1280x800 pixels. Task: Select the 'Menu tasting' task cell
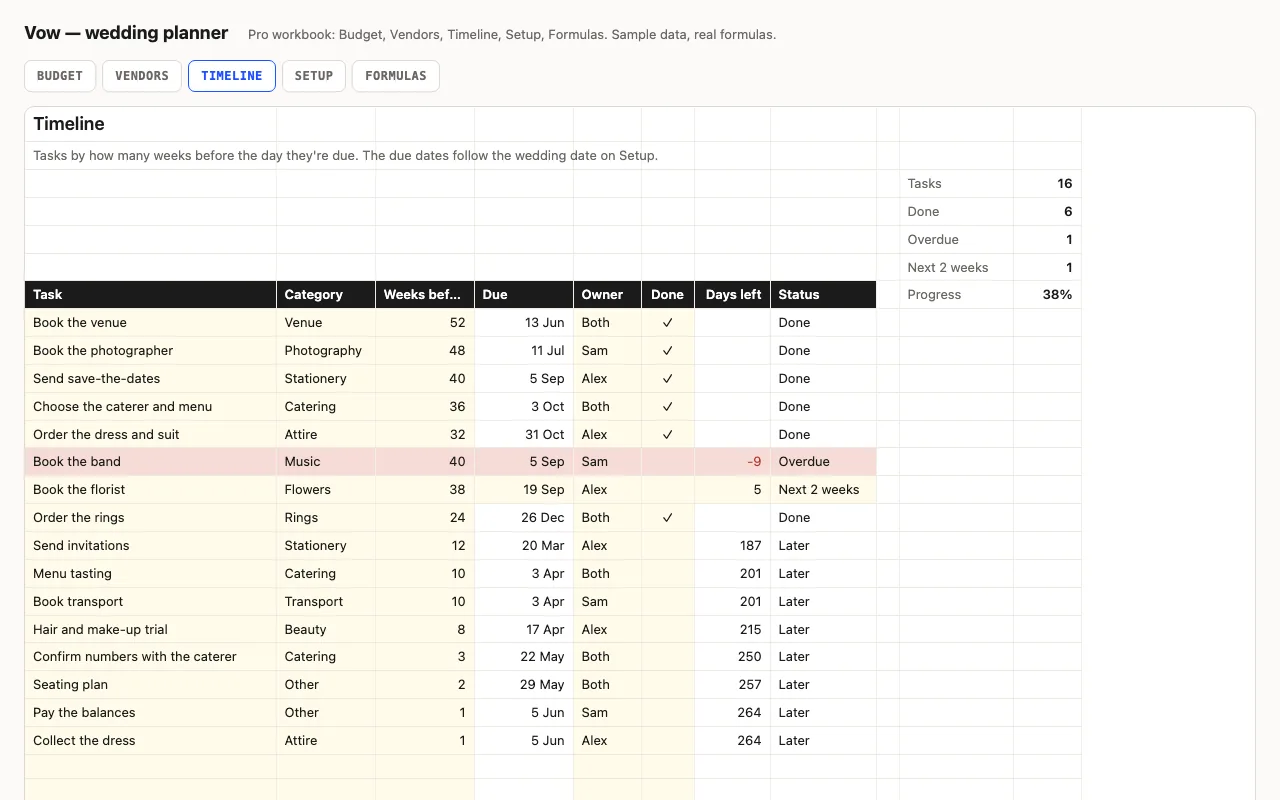tap(150, 574)
